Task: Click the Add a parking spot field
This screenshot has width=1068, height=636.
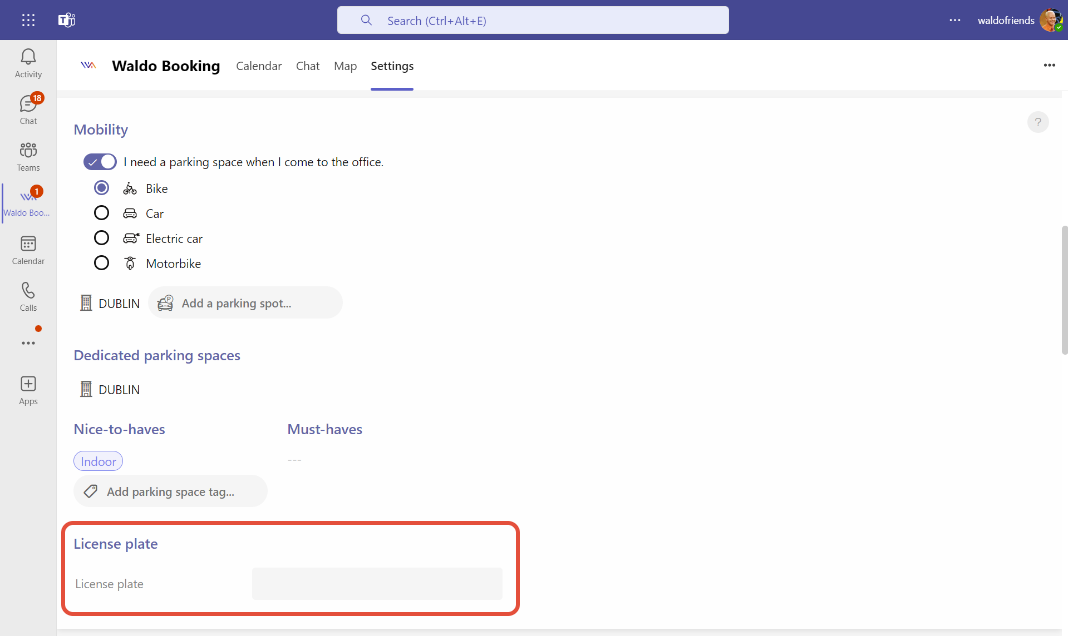Action: tap(245, 303)
